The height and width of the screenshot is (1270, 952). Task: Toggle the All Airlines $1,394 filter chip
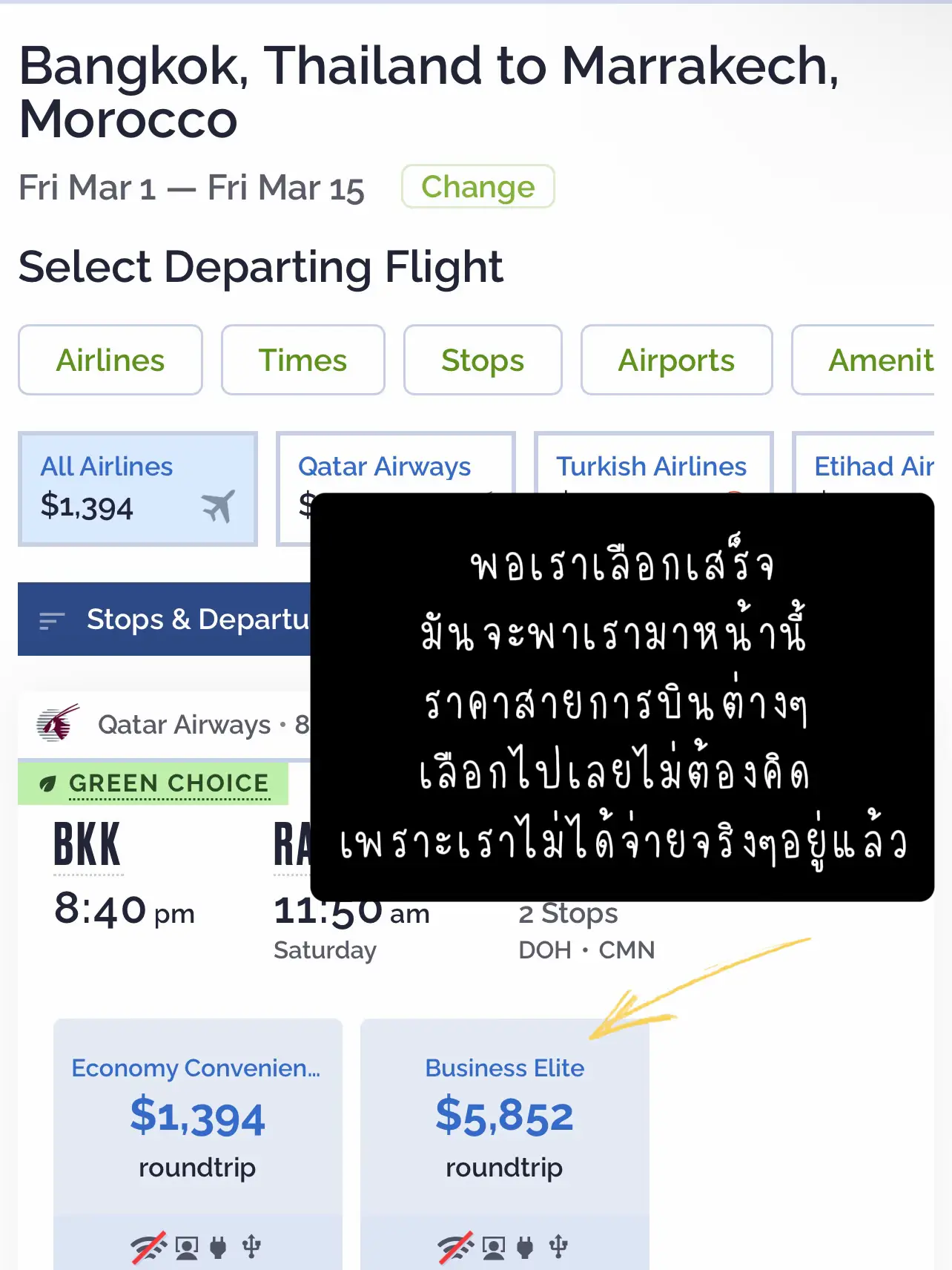click(137, 488)
